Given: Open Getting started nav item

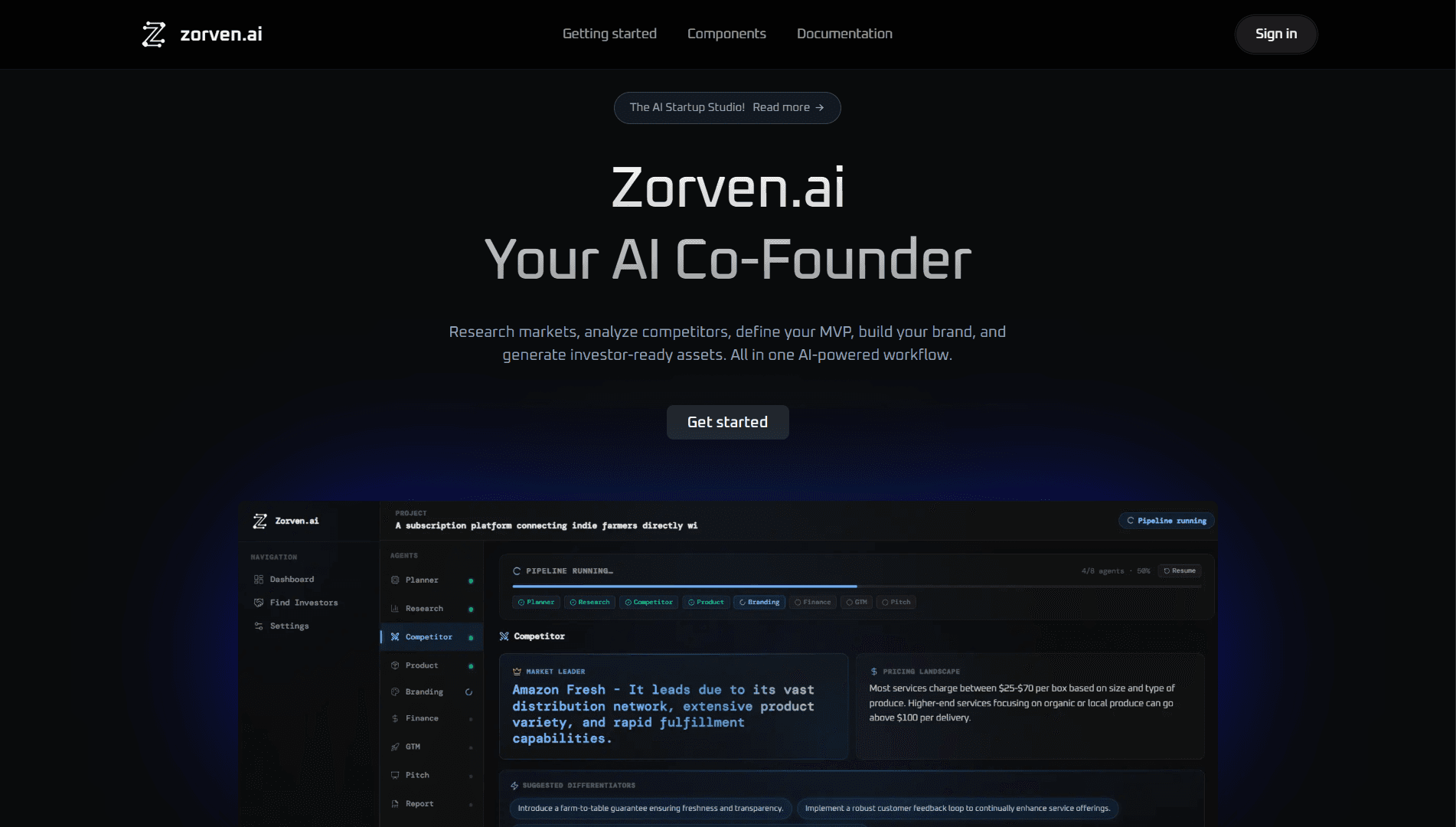Looking at the screenshot, I should pos(609,34).
